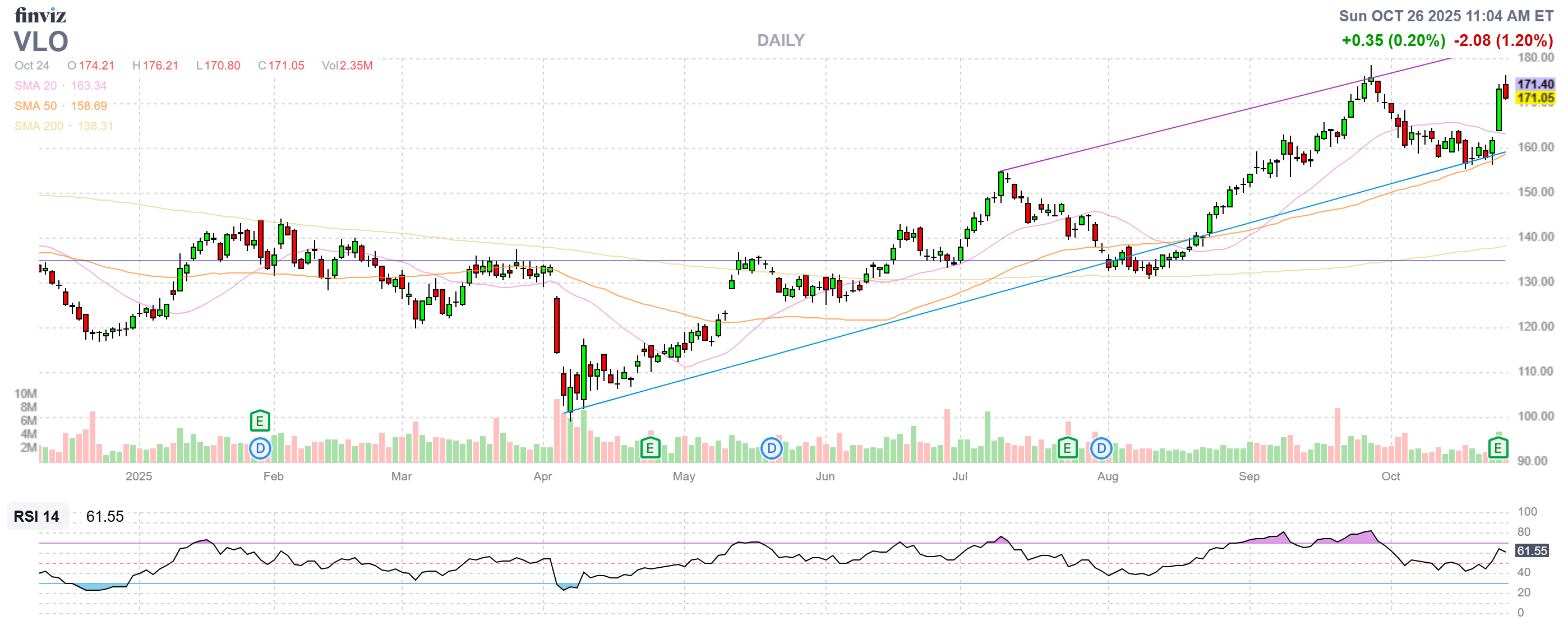This screenshot has width=1568, height=630.
Task: Click the RSI 14 indicator label
Action: [36, 516]
